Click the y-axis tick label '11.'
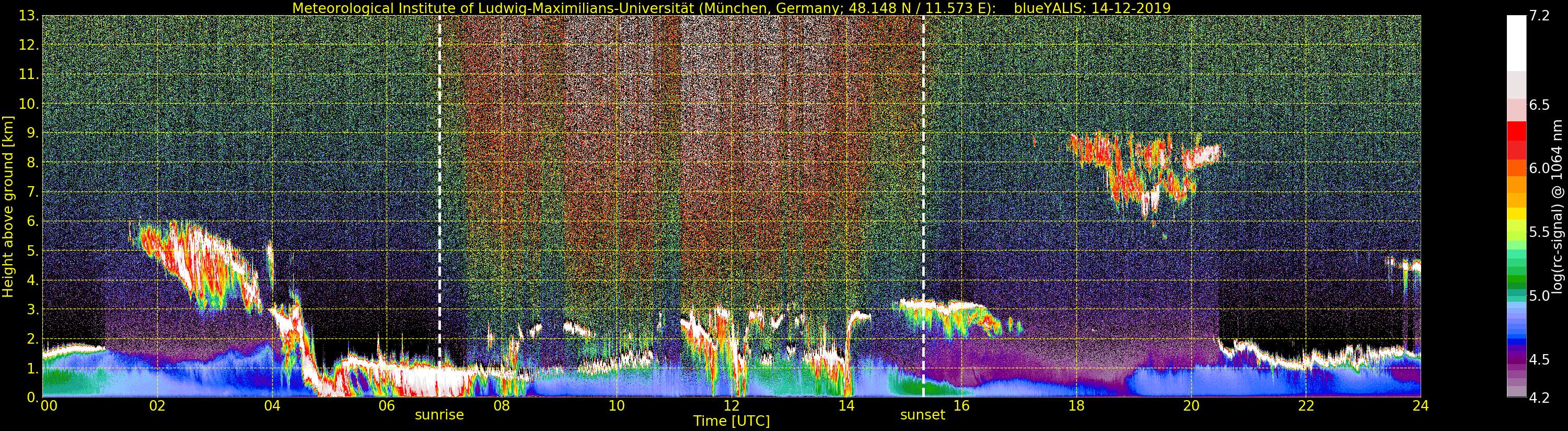The width and height of the screenshot is (1568, 431). click(x=29, y=74)
